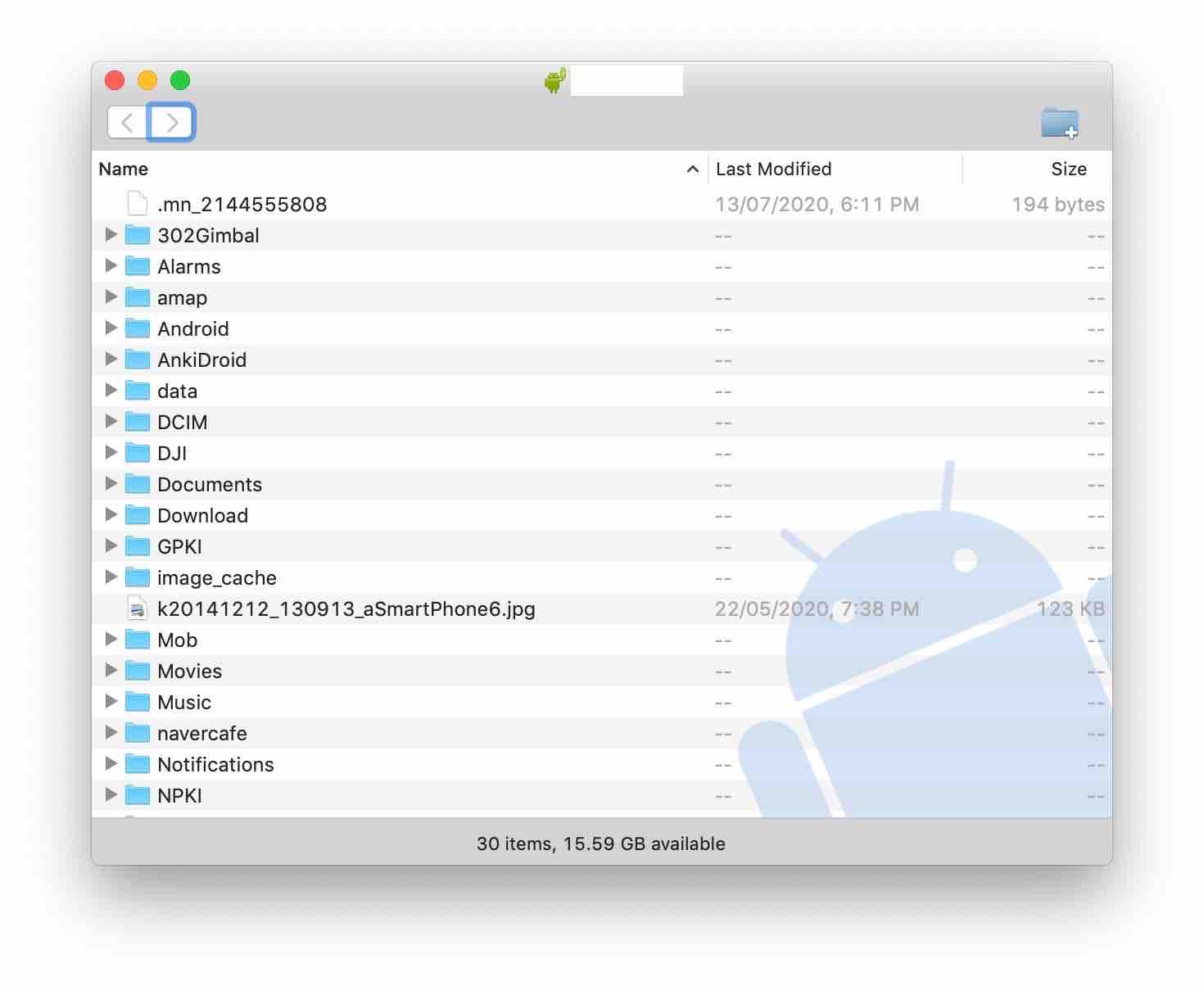Expand the DCIM folder triangle
The width and height of the screenshot is (1204, 986).
[x=111, y=422]
